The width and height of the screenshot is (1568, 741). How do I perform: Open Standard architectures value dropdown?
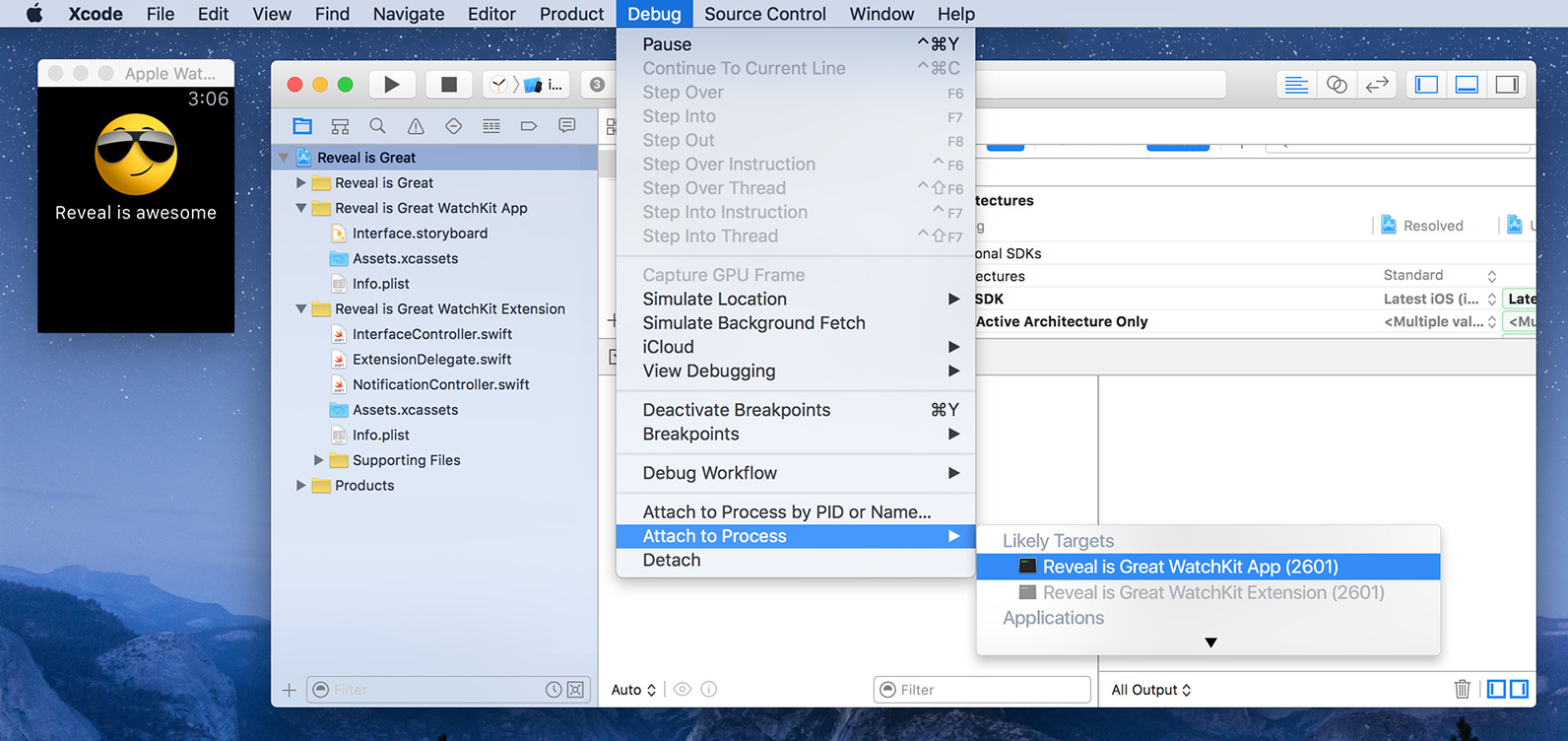tap(1439, 275)
